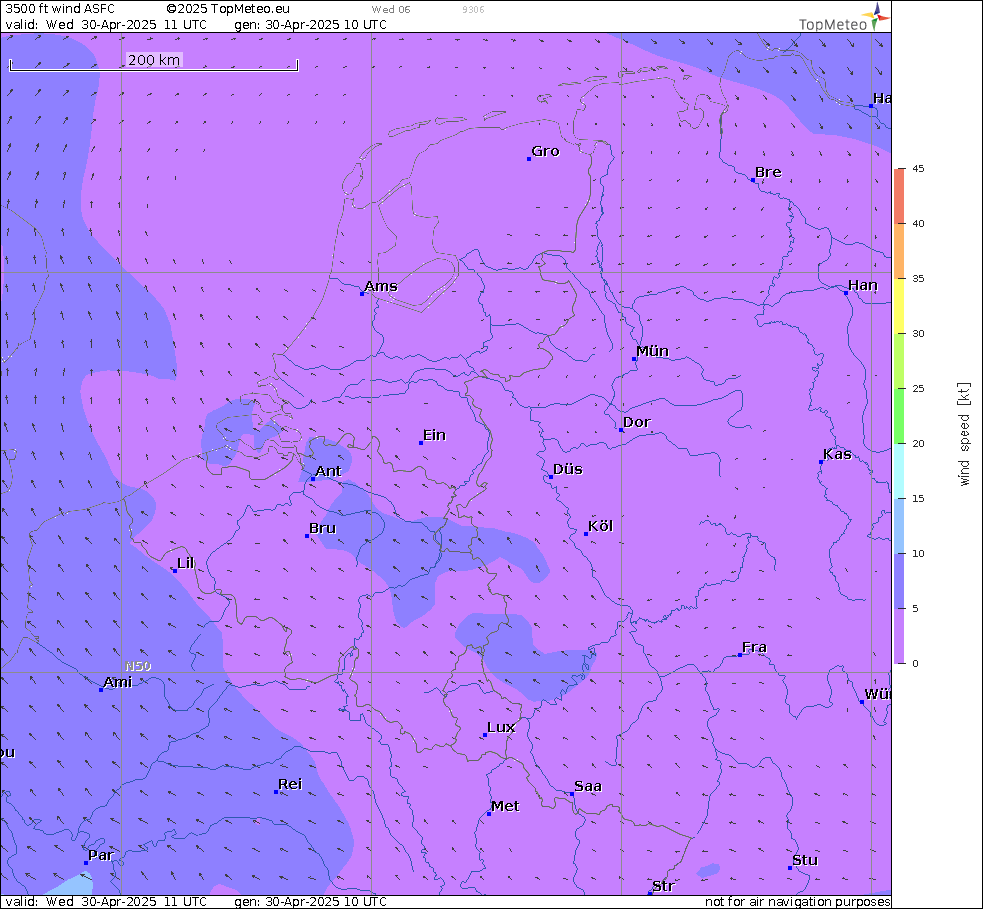Click the yellow 30–35 kt color scale segment
Screen dimensions: 983x909
click(899, 306)
